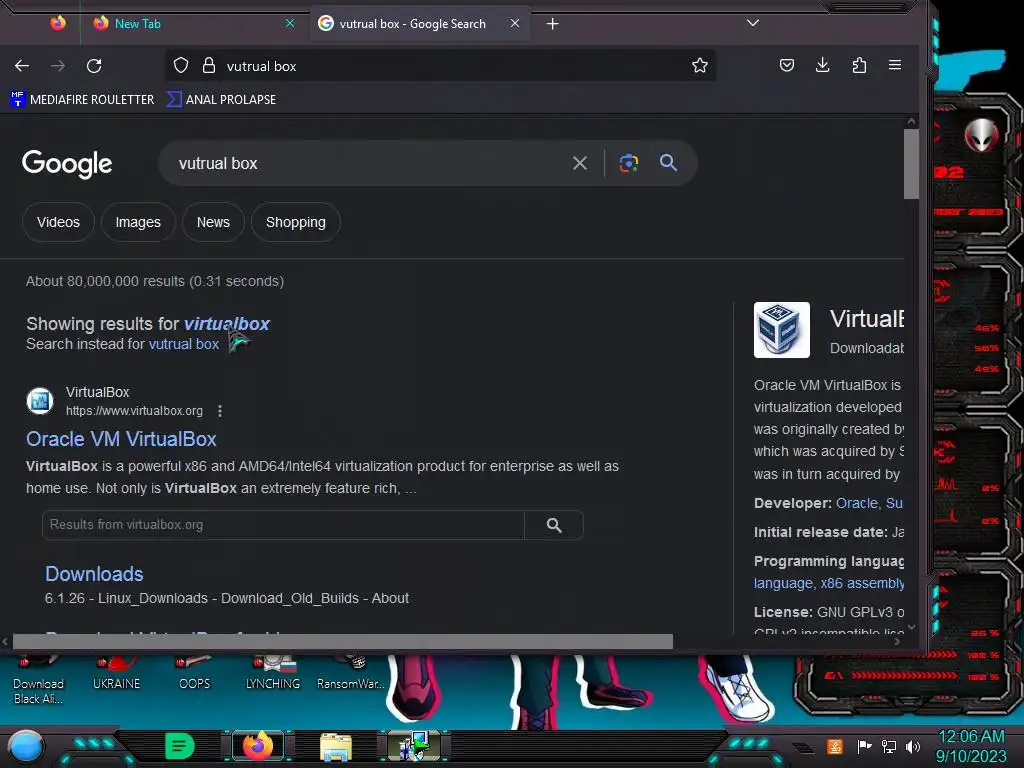Filter results by Images
The width and height of the screenshot is (1024, 768).
click(x=138, y=222)
